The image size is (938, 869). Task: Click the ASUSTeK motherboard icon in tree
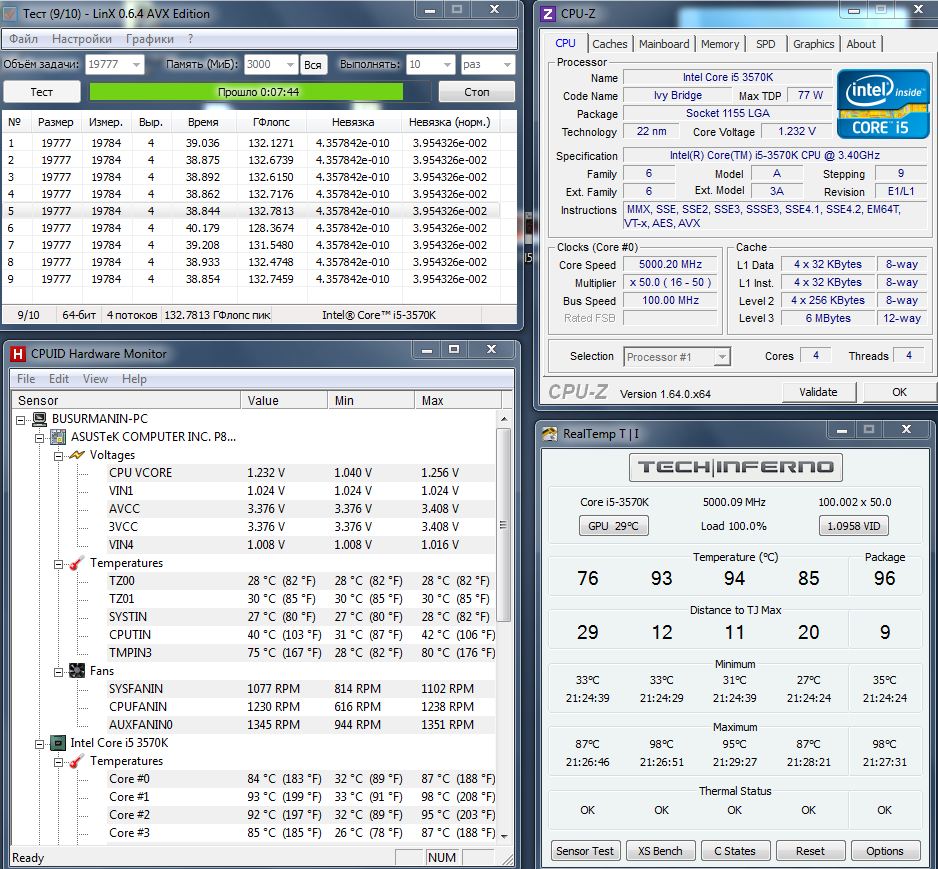(58, 437)
